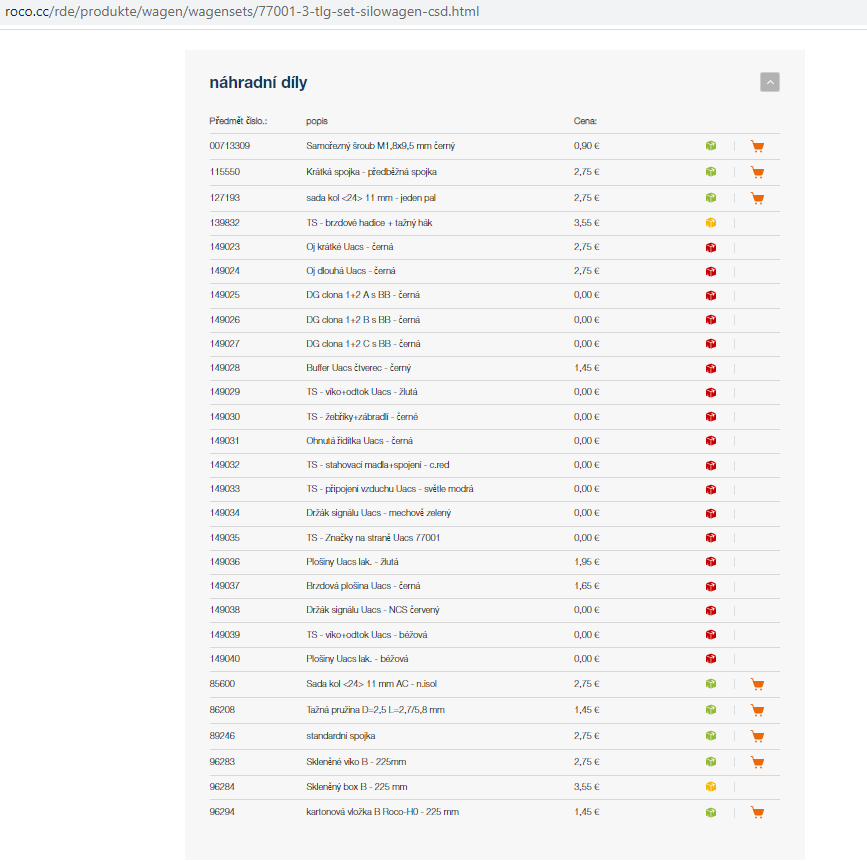Add sada kol 127193 to shopping cart

tap(757, 198)
